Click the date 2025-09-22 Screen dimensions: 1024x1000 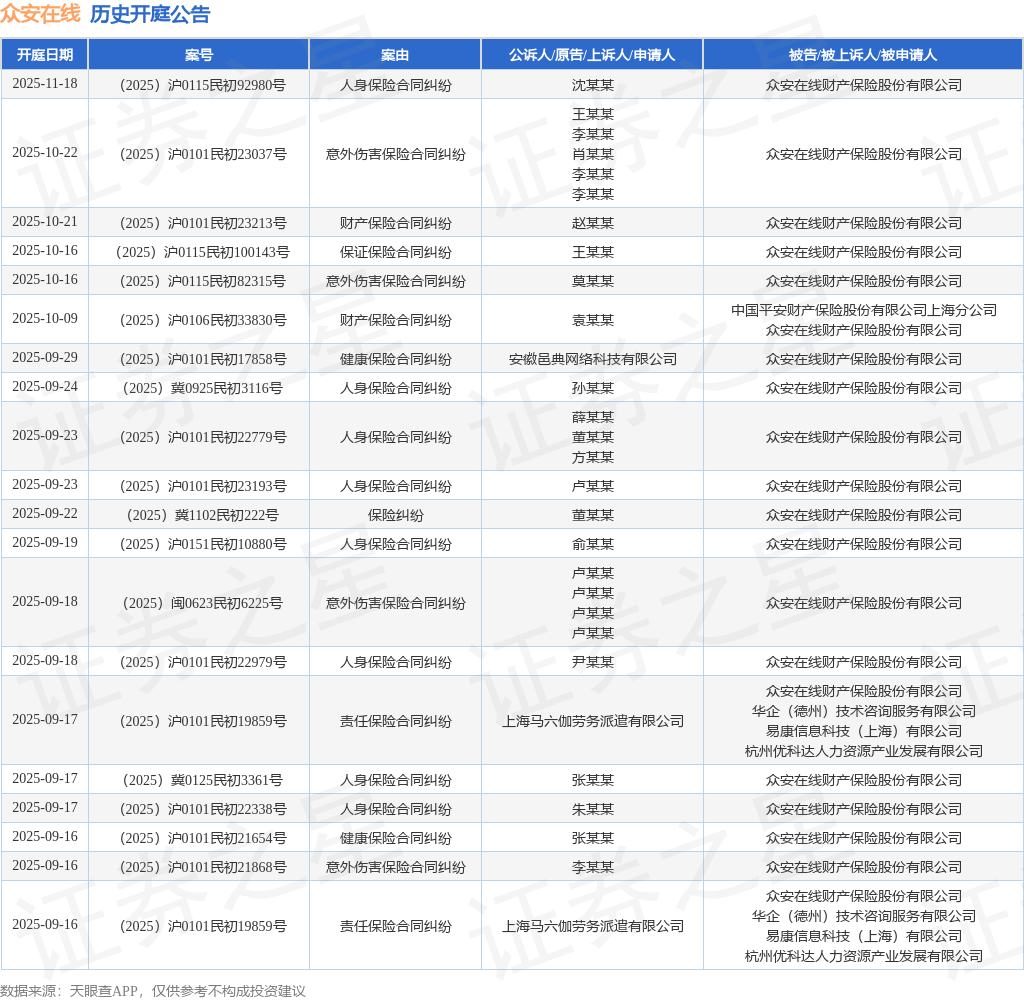click(44, 513)
